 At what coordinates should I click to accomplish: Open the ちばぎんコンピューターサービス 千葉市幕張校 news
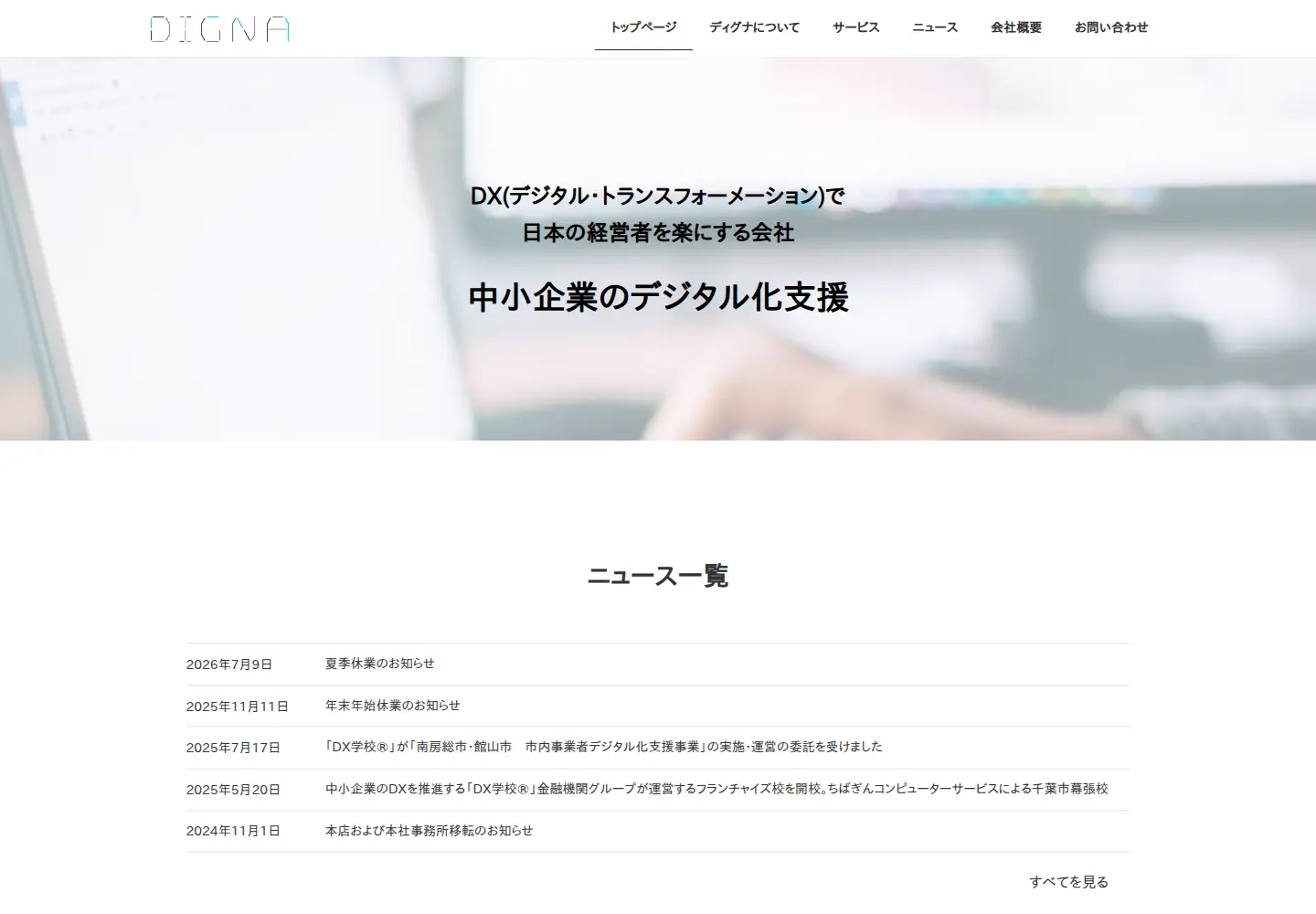click(x=716, y=789)
